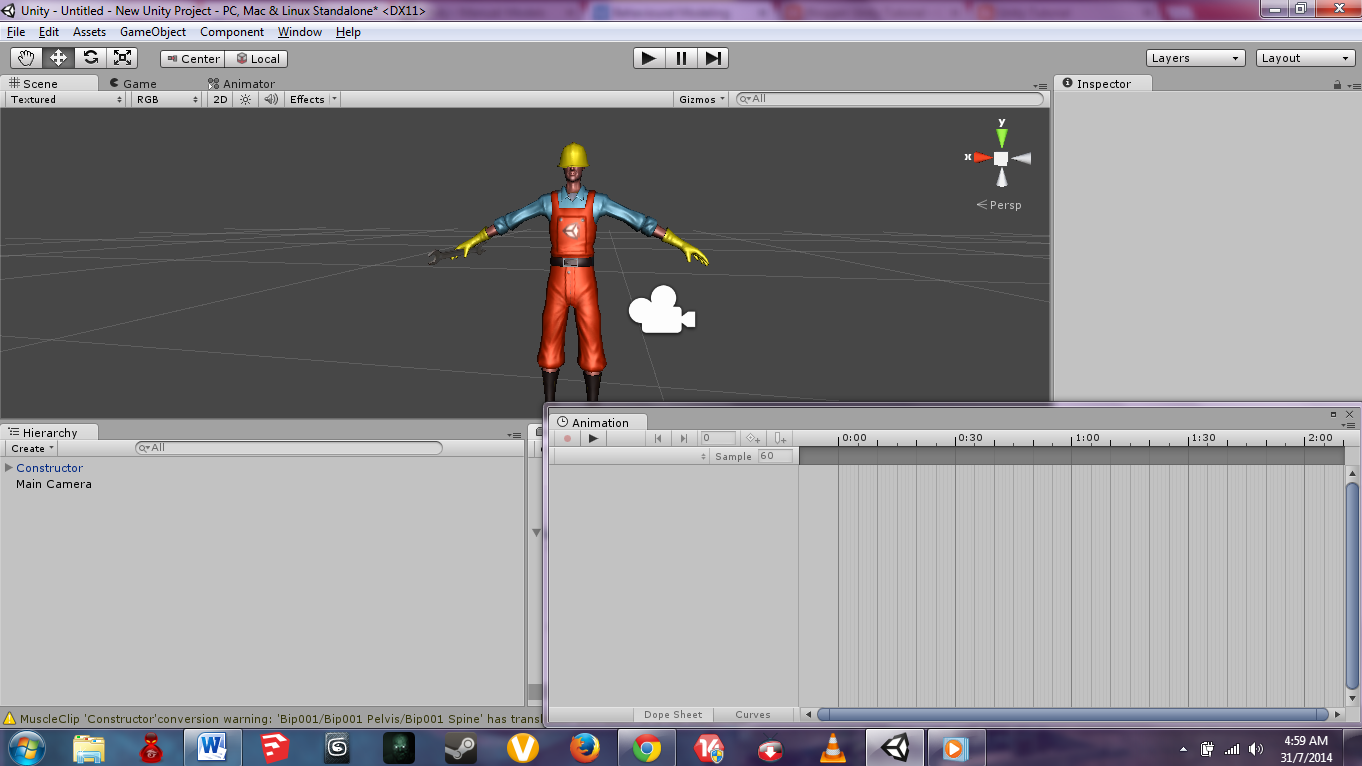Open the GameObject menu
This screenshot has width=1362, height=766.
click(x=151, y=31)
